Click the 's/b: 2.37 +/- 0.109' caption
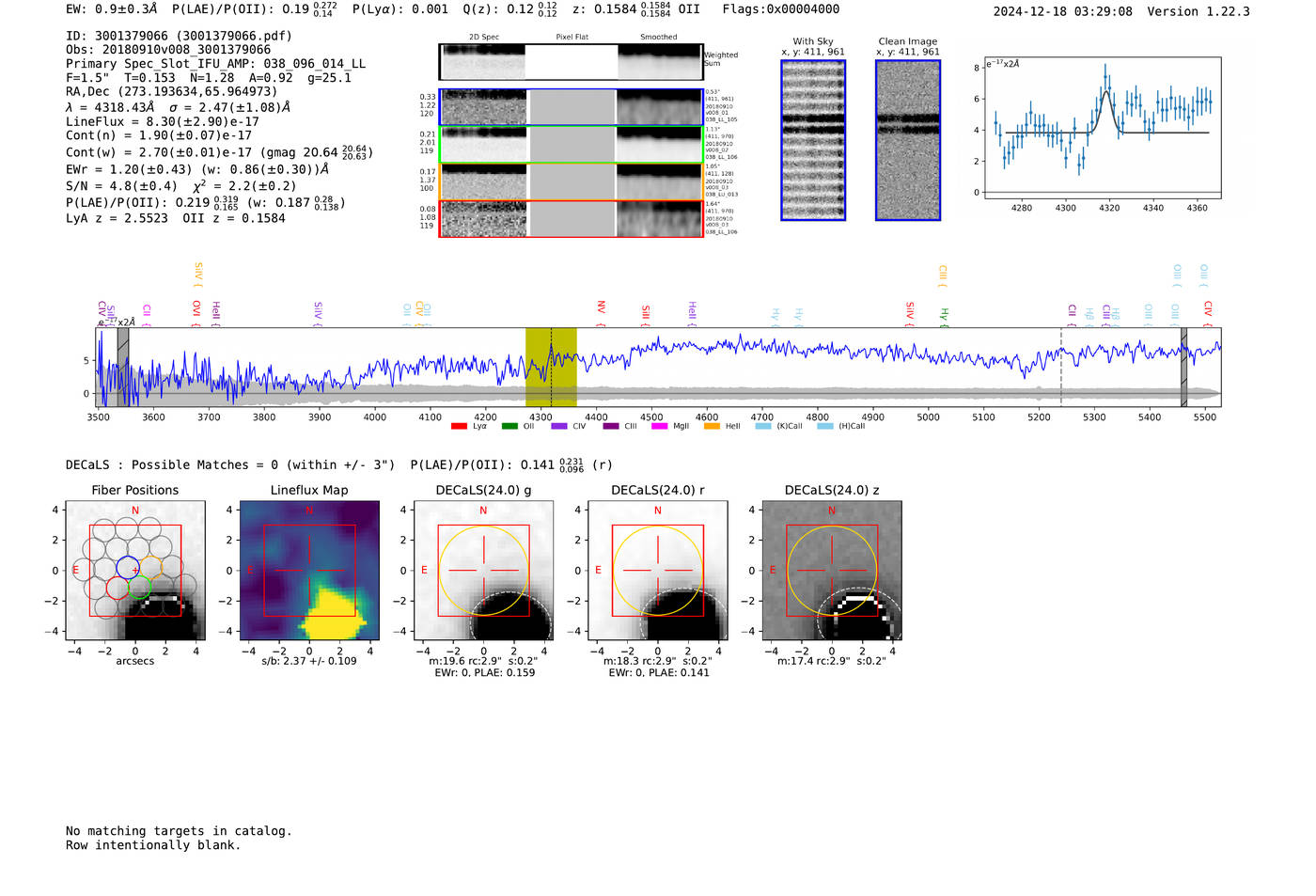 (309, 661)
